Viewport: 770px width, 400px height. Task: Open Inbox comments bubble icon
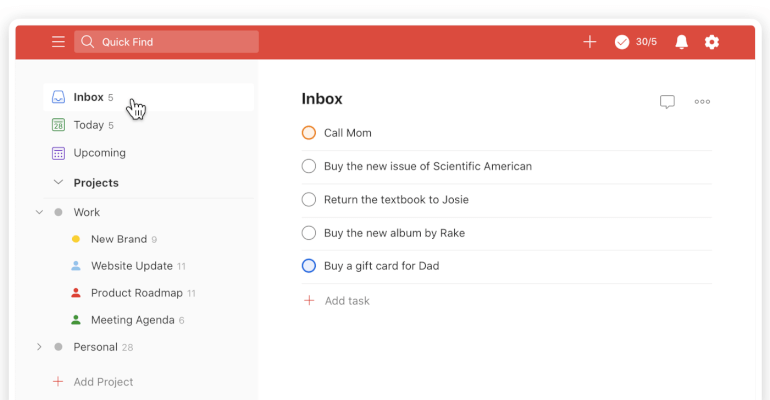point(667,102)
